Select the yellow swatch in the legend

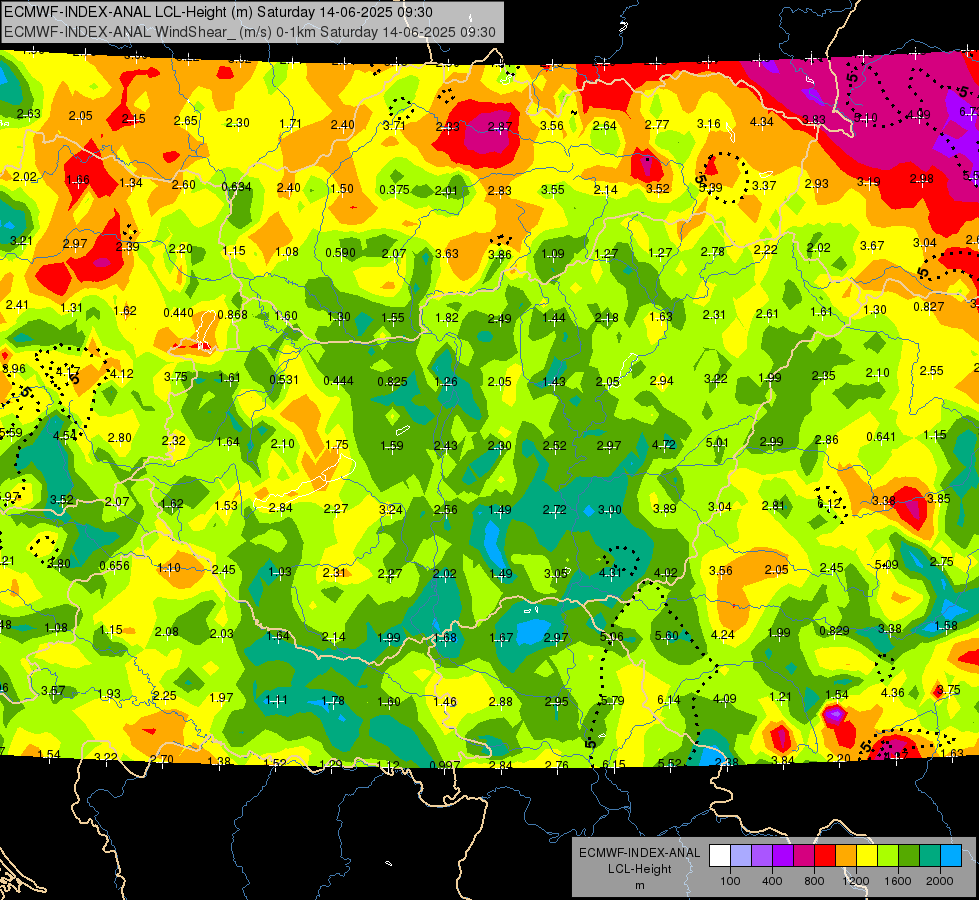[x=867, y=856]
